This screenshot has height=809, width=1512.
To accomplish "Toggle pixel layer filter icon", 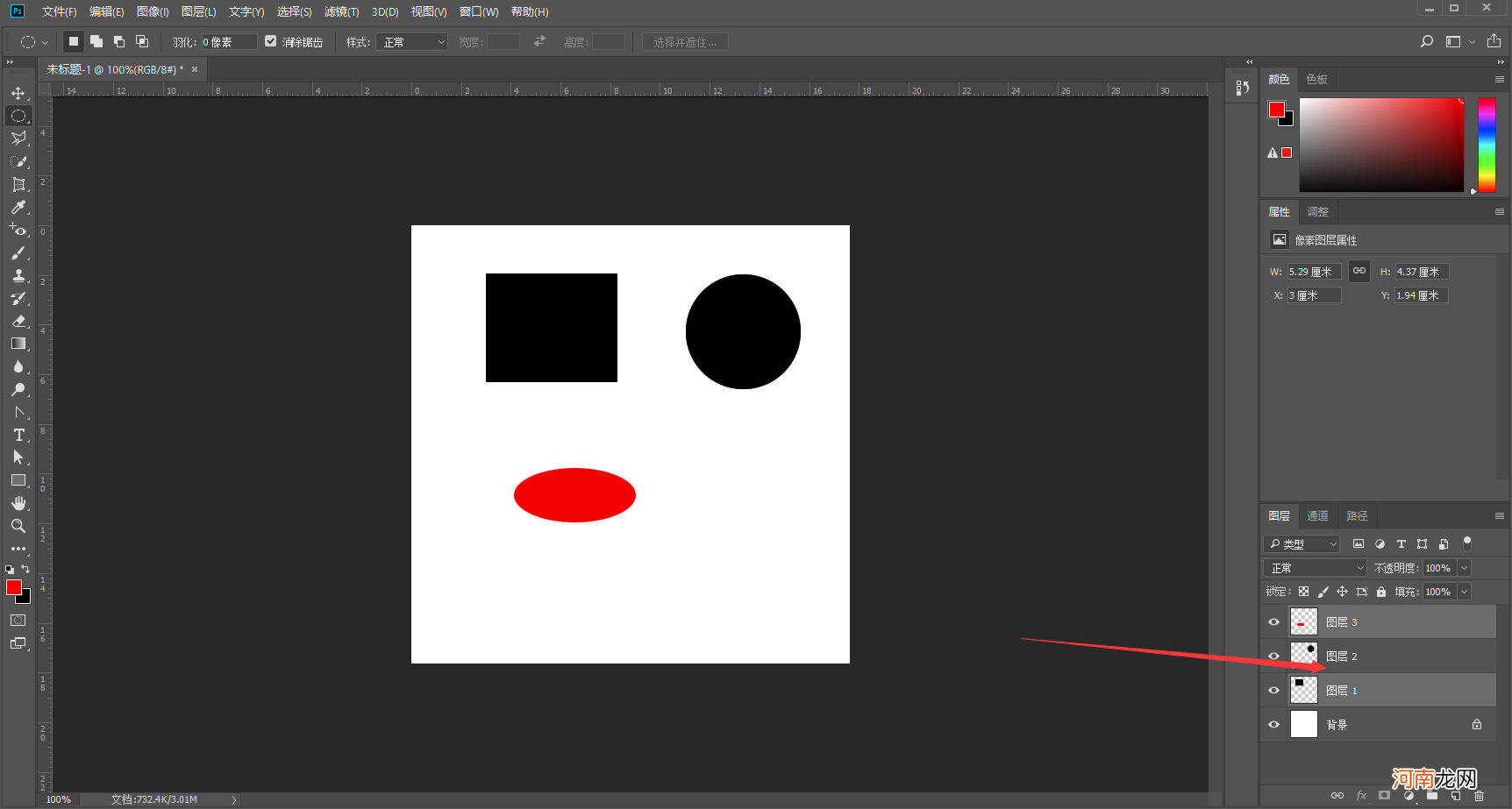I will (x=1359, y=543).
